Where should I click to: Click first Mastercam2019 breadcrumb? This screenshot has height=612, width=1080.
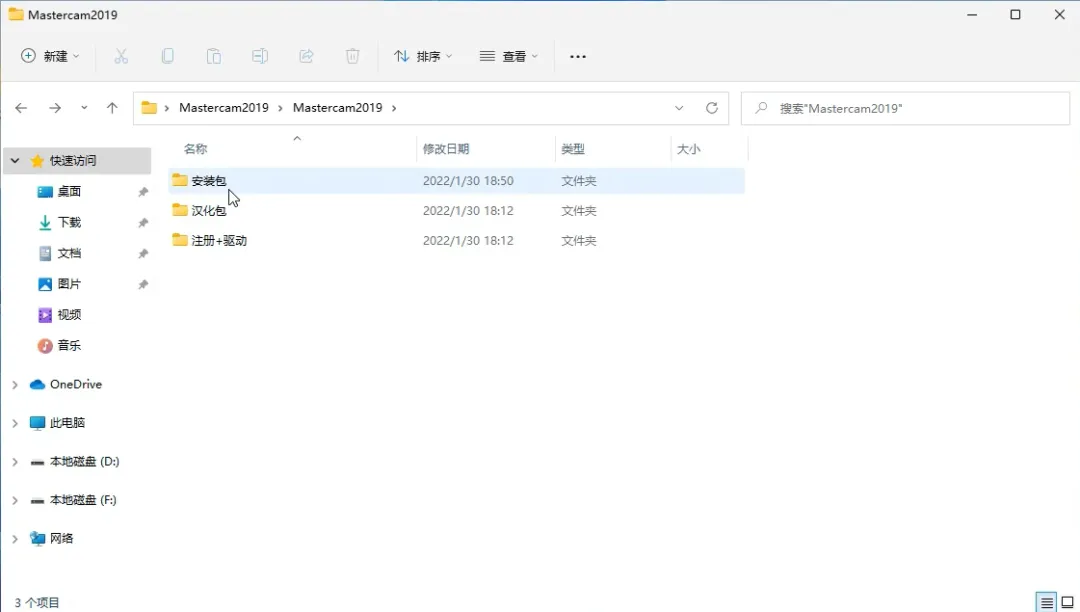coord(224,108)
